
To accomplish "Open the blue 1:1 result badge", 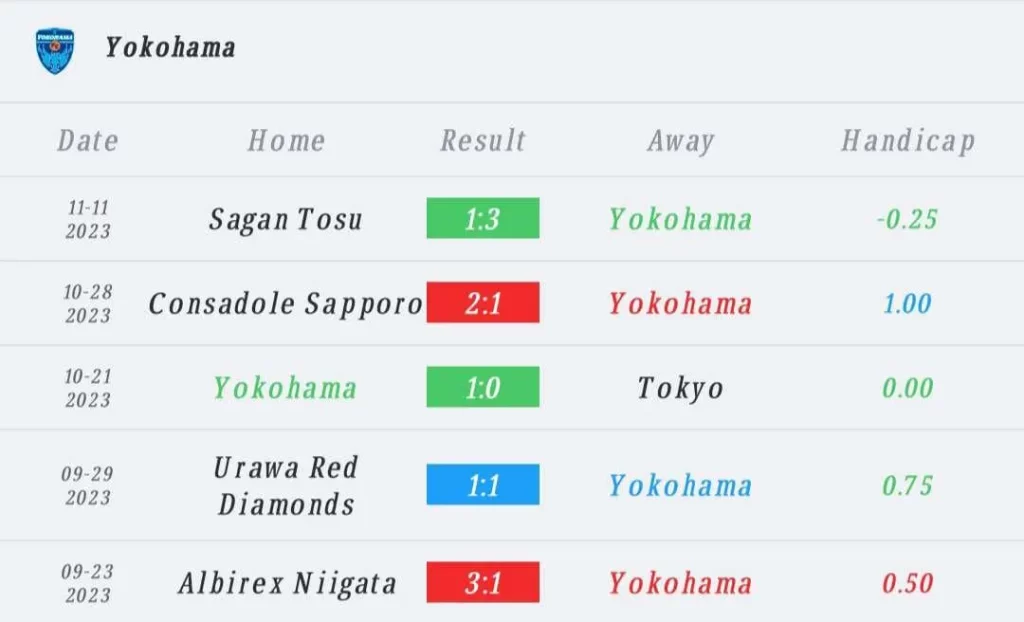I will pyautogui.click(x=483, y=484).
